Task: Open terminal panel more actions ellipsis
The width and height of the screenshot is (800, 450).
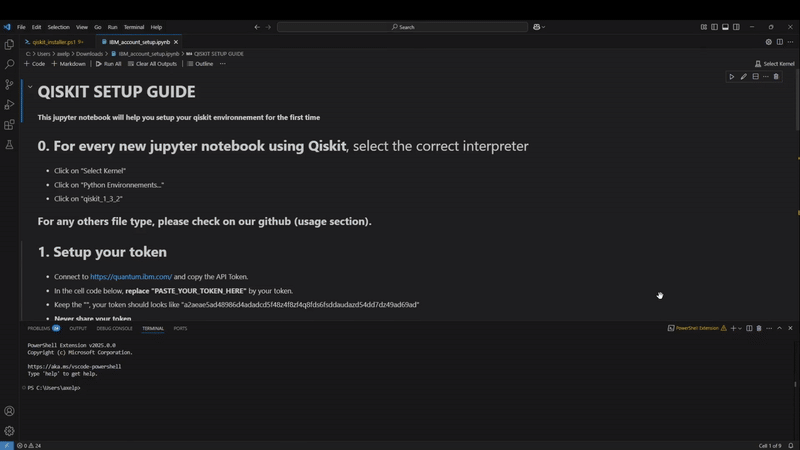Action: (x=769, y=328)
